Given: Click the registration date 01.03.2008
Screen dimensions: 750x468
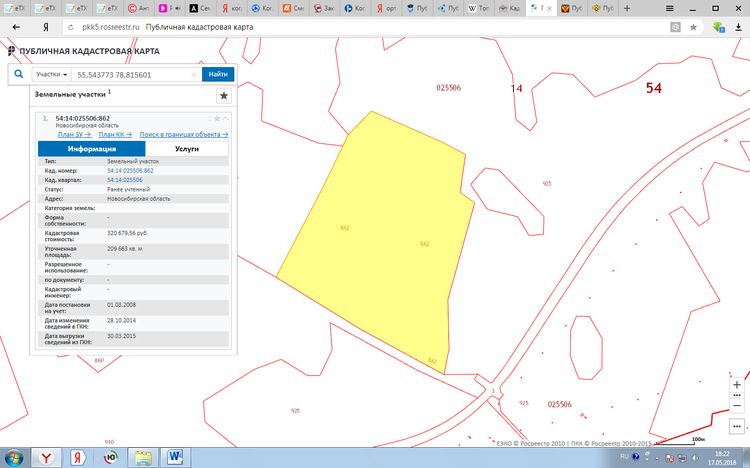Looking at the screenshot, I should 121,305.
